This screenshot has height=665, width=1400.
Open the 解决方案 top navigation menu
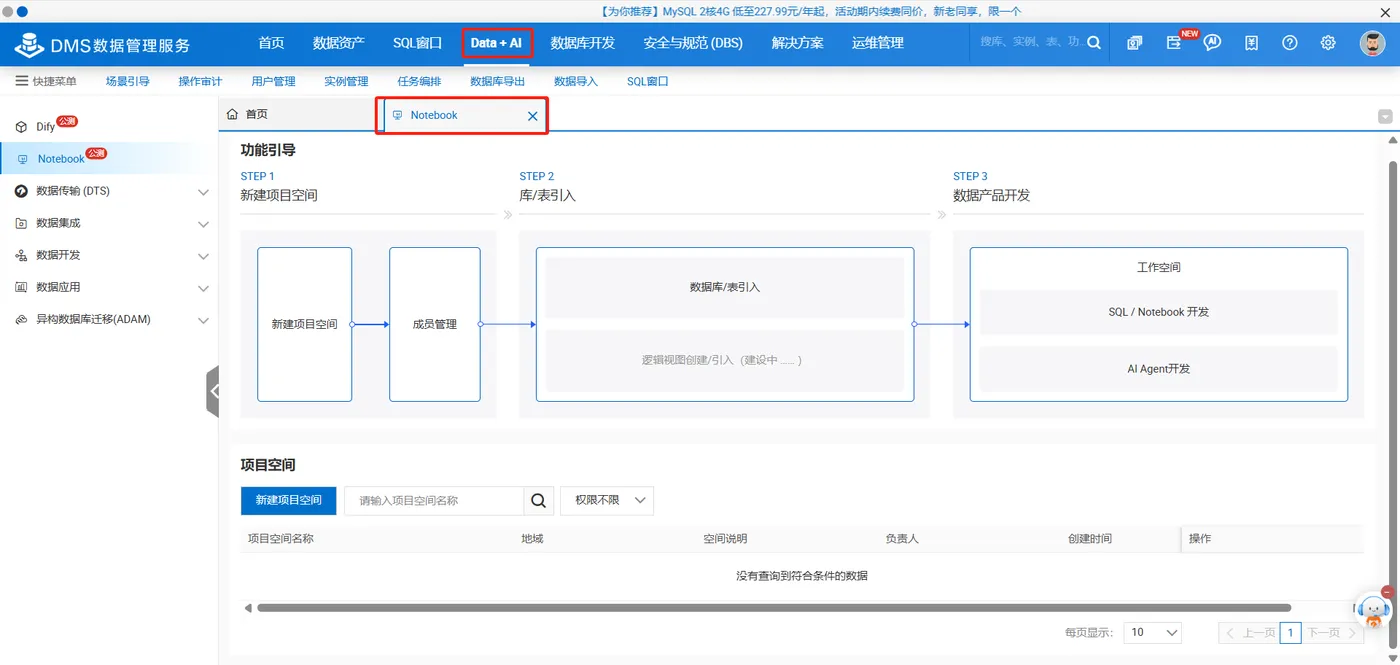pyautogui.click(x=798, y=43)
